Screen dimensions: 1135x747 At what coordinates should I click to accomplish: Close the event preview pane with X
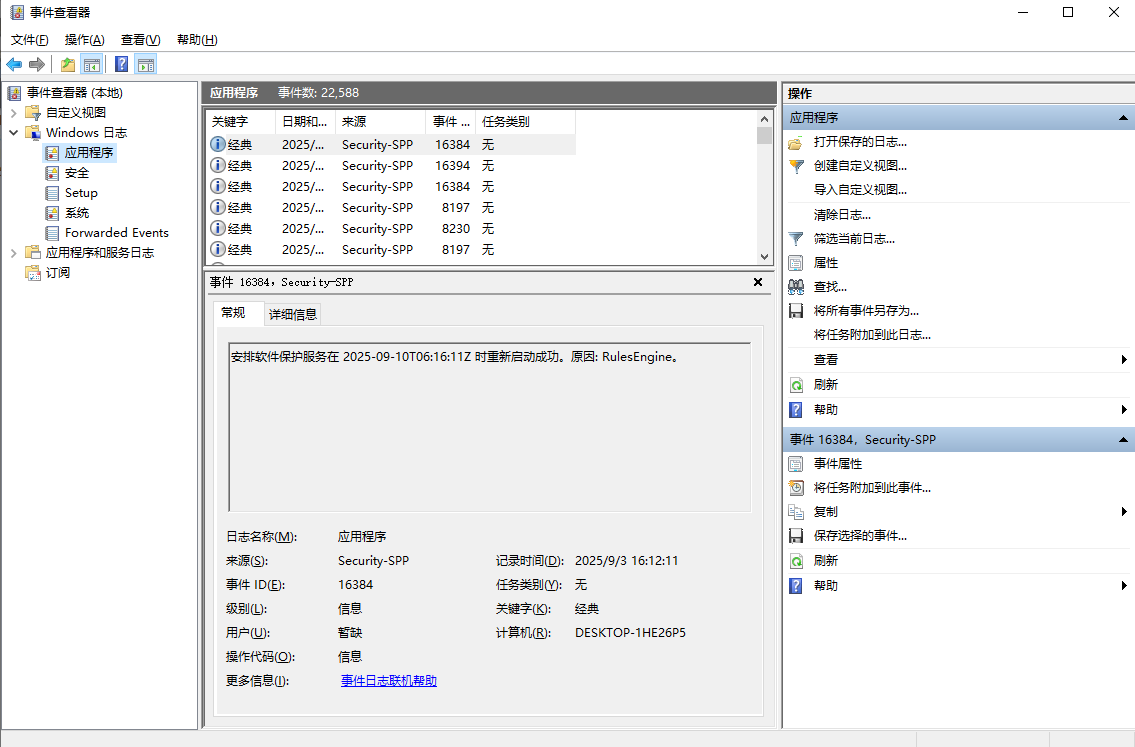[x=757, y=283]
